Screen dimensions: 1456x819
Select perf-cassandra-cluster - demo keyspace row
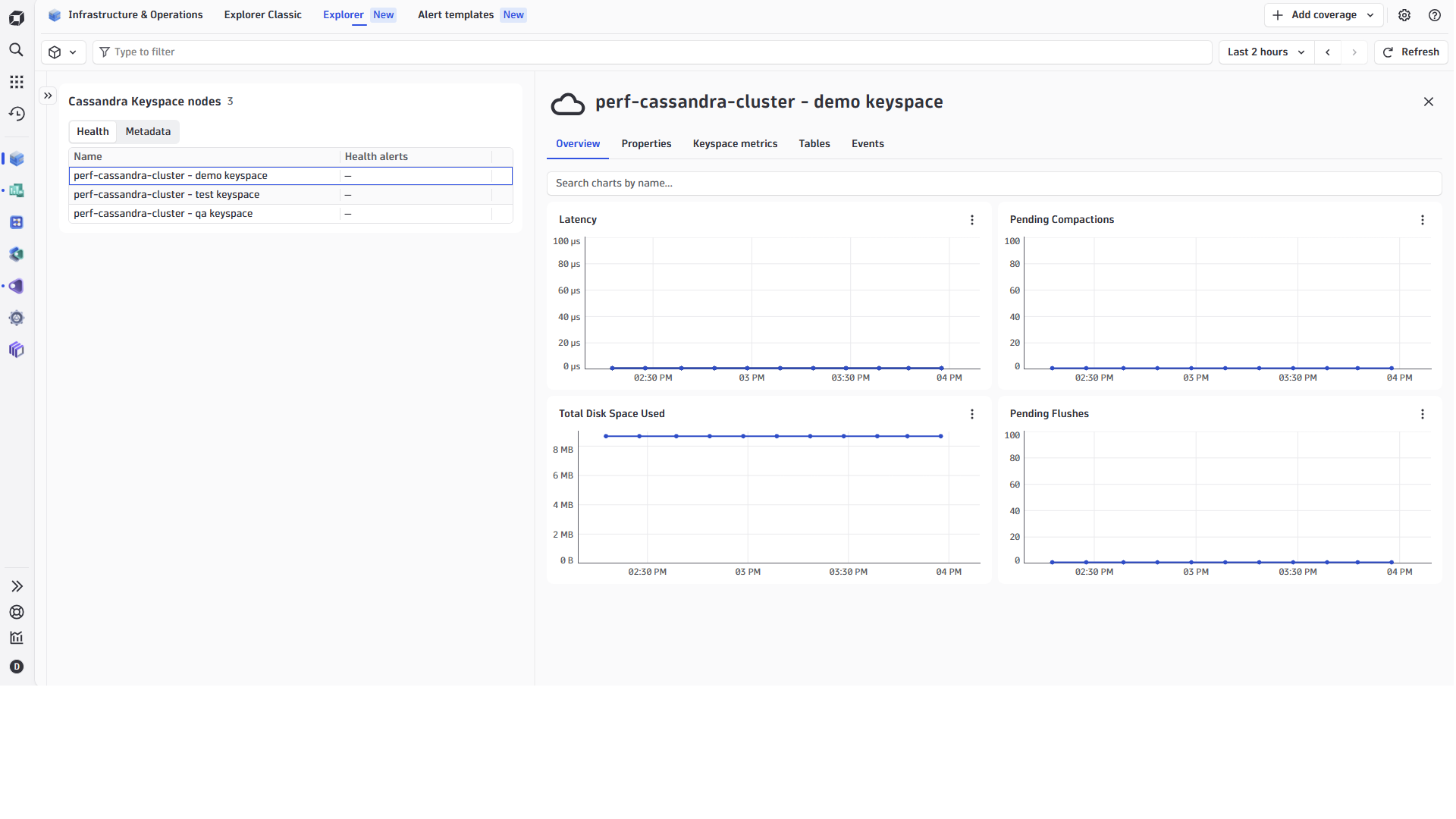(290, 176)
